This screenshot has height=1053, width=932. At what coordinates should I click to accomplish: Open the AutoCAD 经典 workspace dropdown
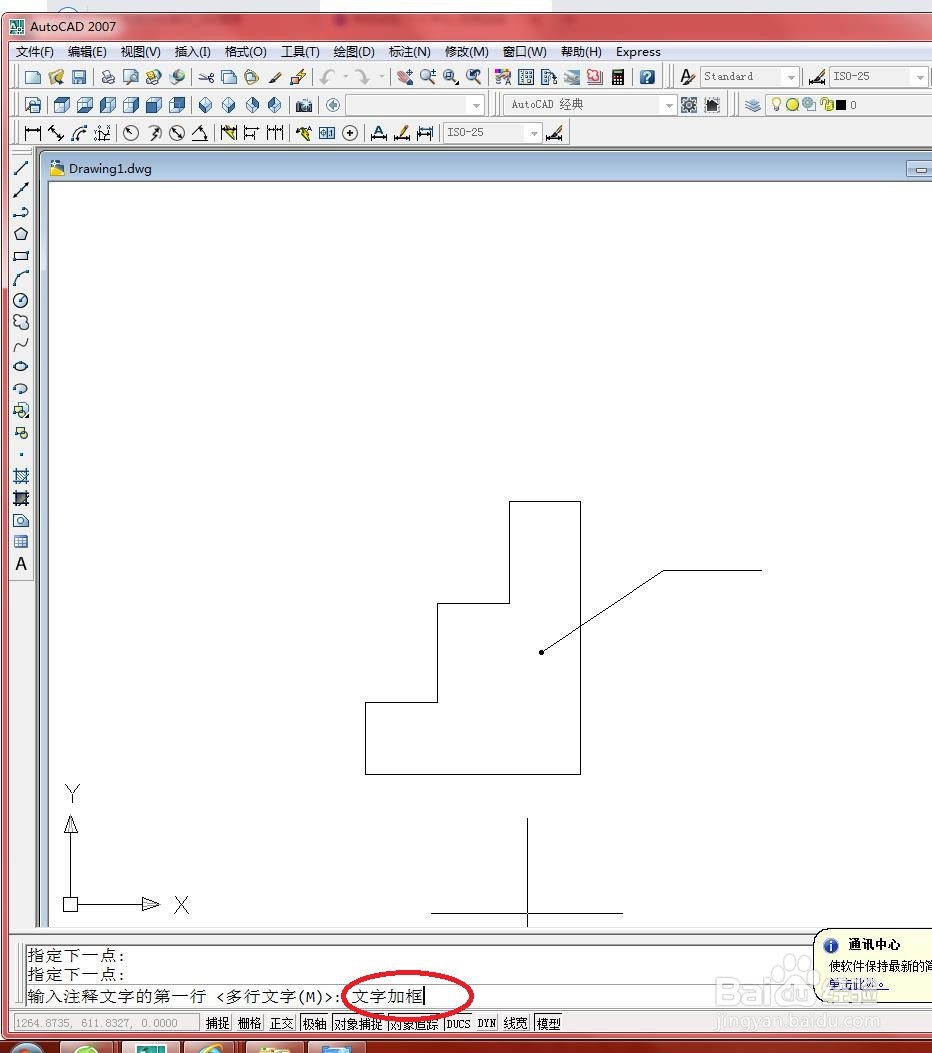click(669, 105)
